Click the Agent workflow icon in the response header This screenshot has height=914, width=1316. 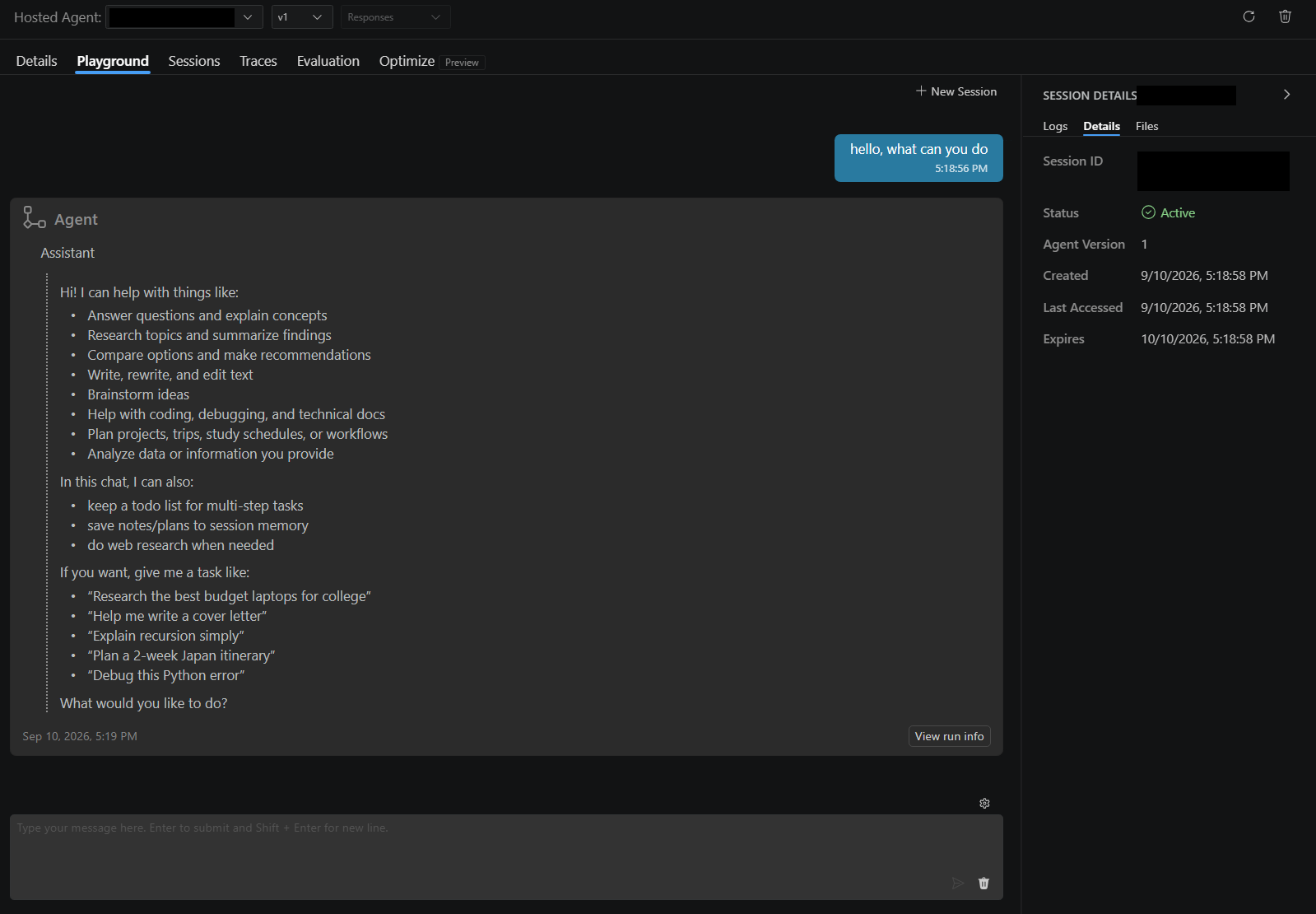coord(34,217)
